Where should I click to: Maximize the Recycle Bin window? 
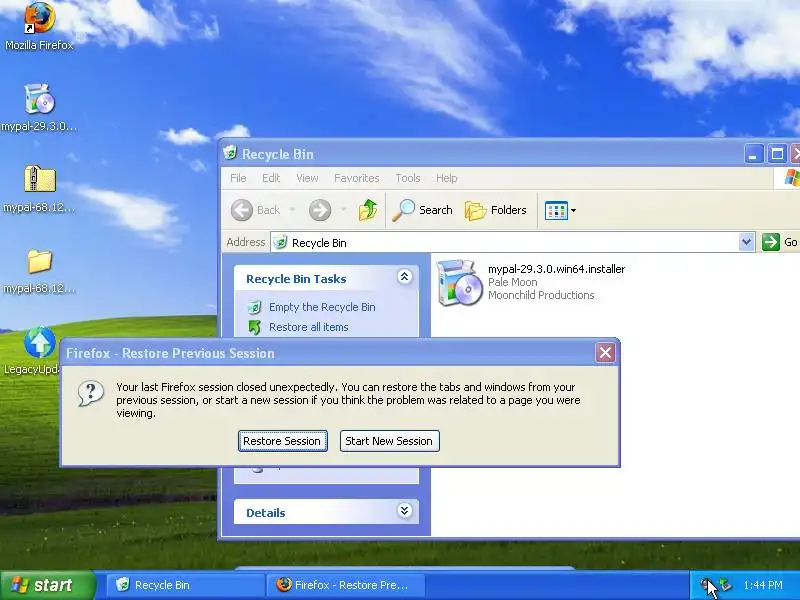click(x=777, y=154)
